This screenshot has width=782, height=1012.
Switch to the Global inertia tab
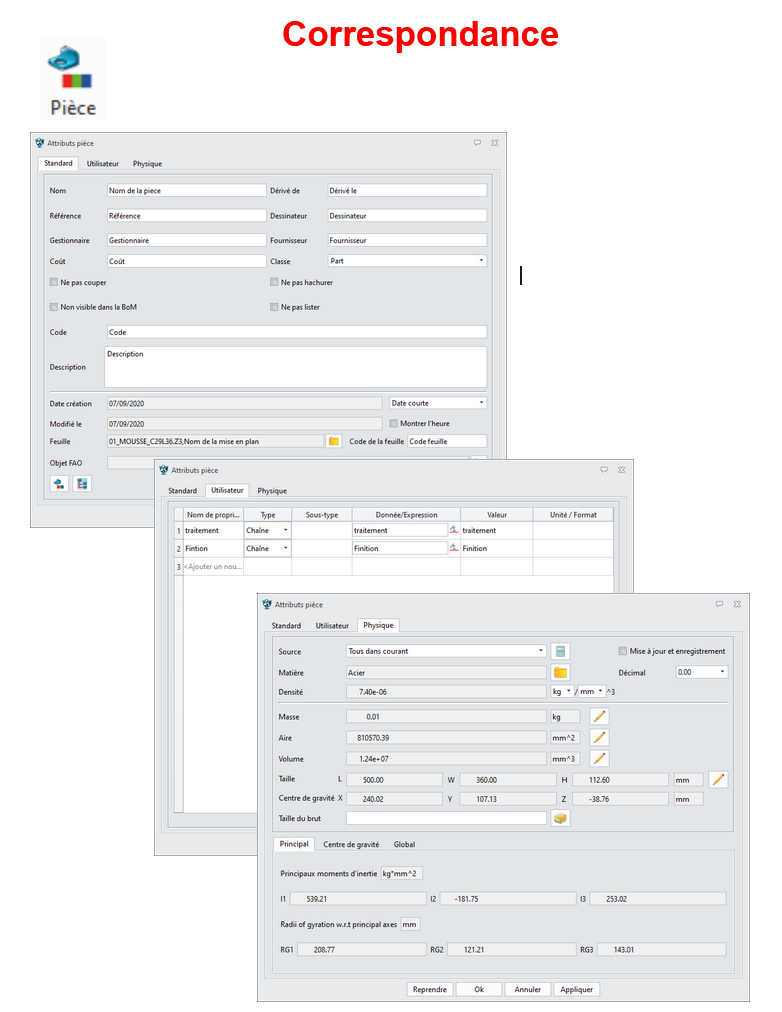pyautogui.click(x=405, y=844)
